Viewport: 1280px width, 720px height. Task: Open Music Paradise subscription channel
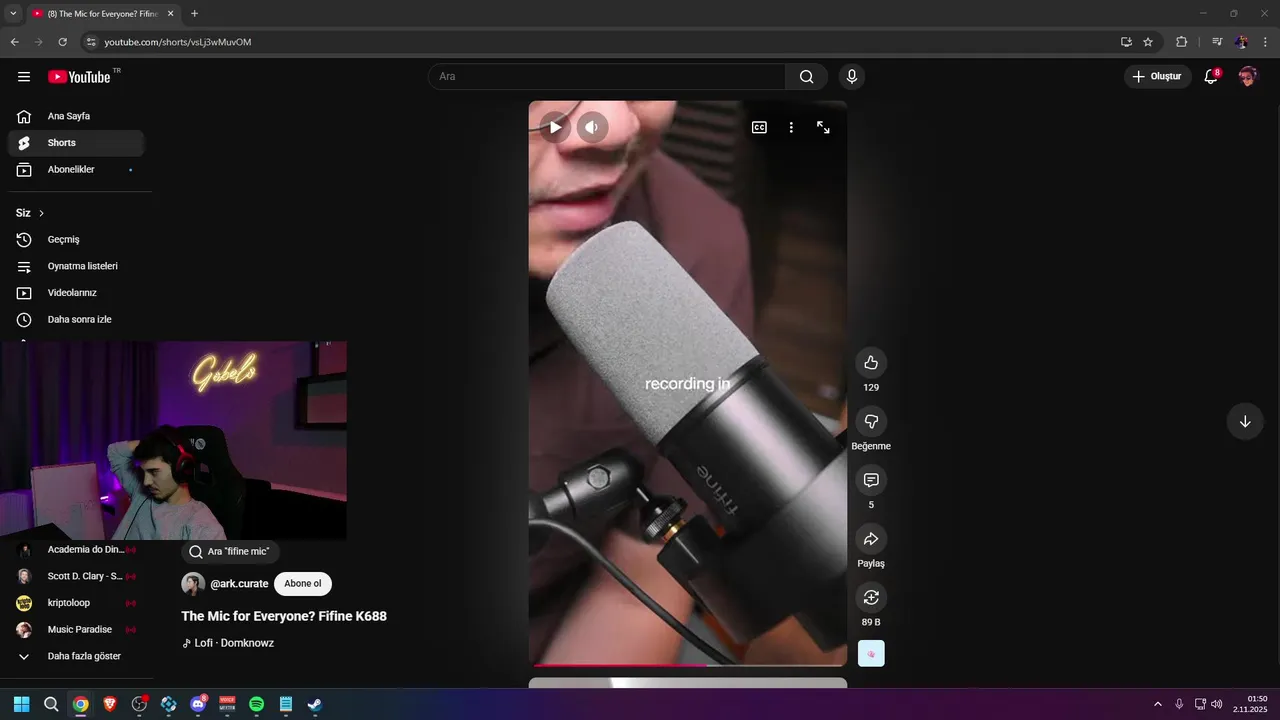point(76,630)
